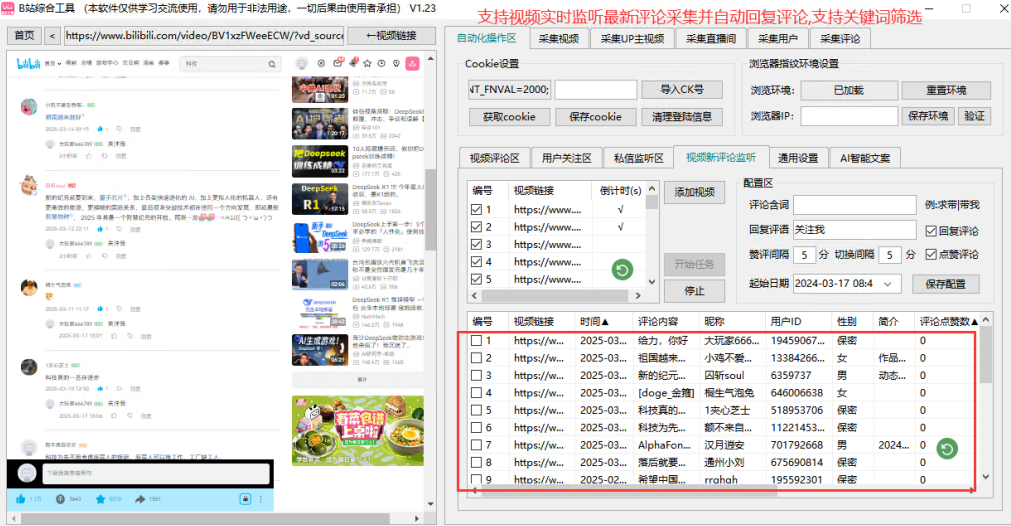Switch to the 采集视频 tab
The image size is (1011, 526).
(x=559, y=39)
